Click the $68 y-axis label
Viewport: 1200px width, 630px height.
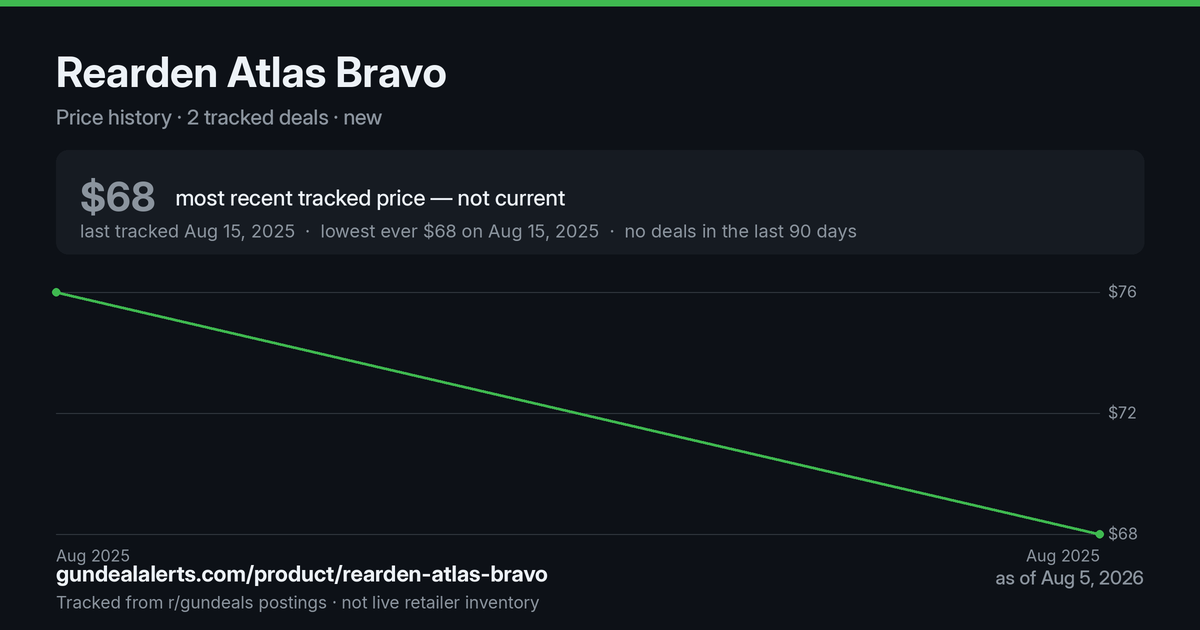pyautogui.click(x=1123, y=534)
